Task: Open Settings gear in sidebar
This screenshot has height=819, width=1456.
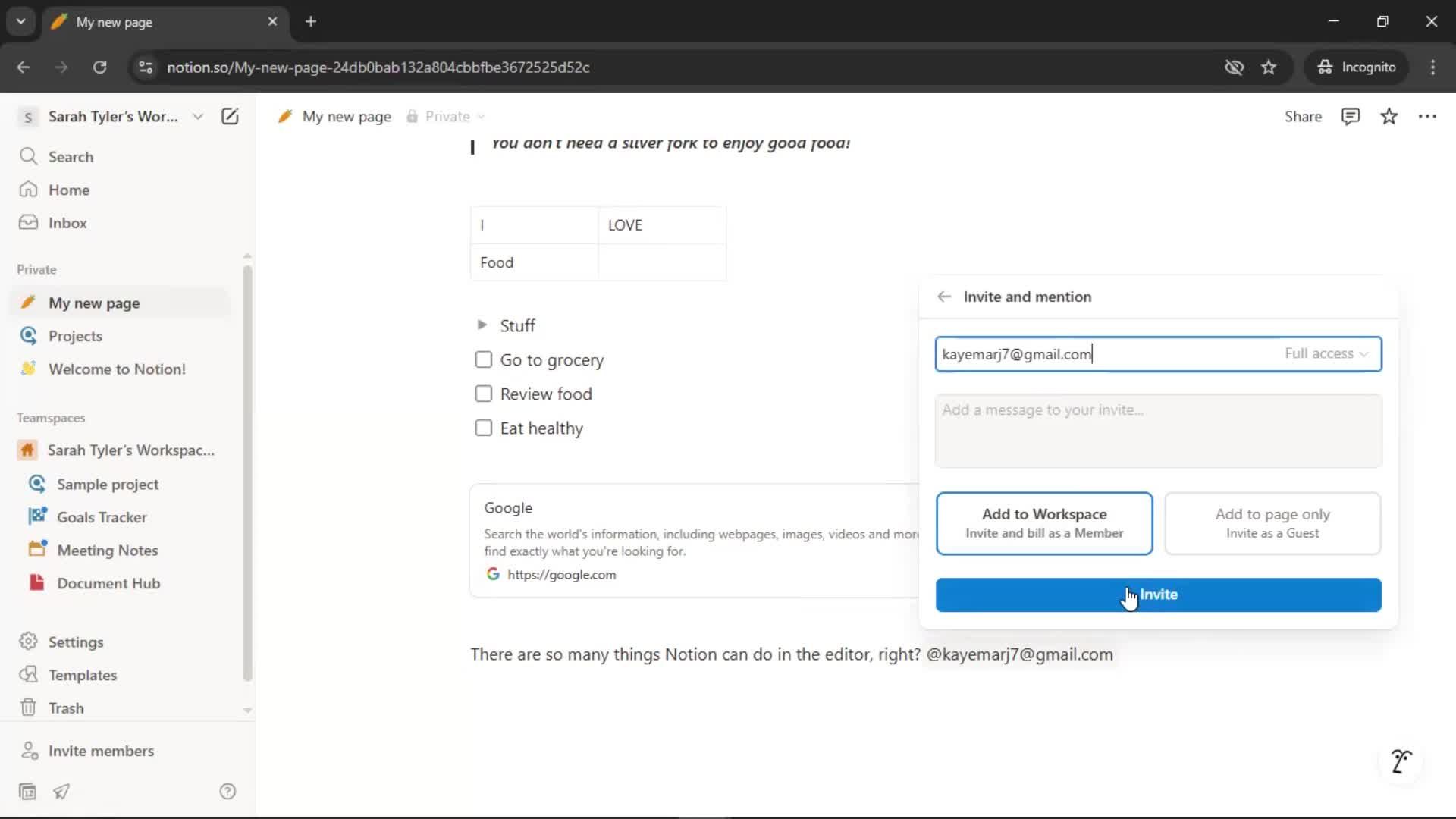Action: pos(28,642)
